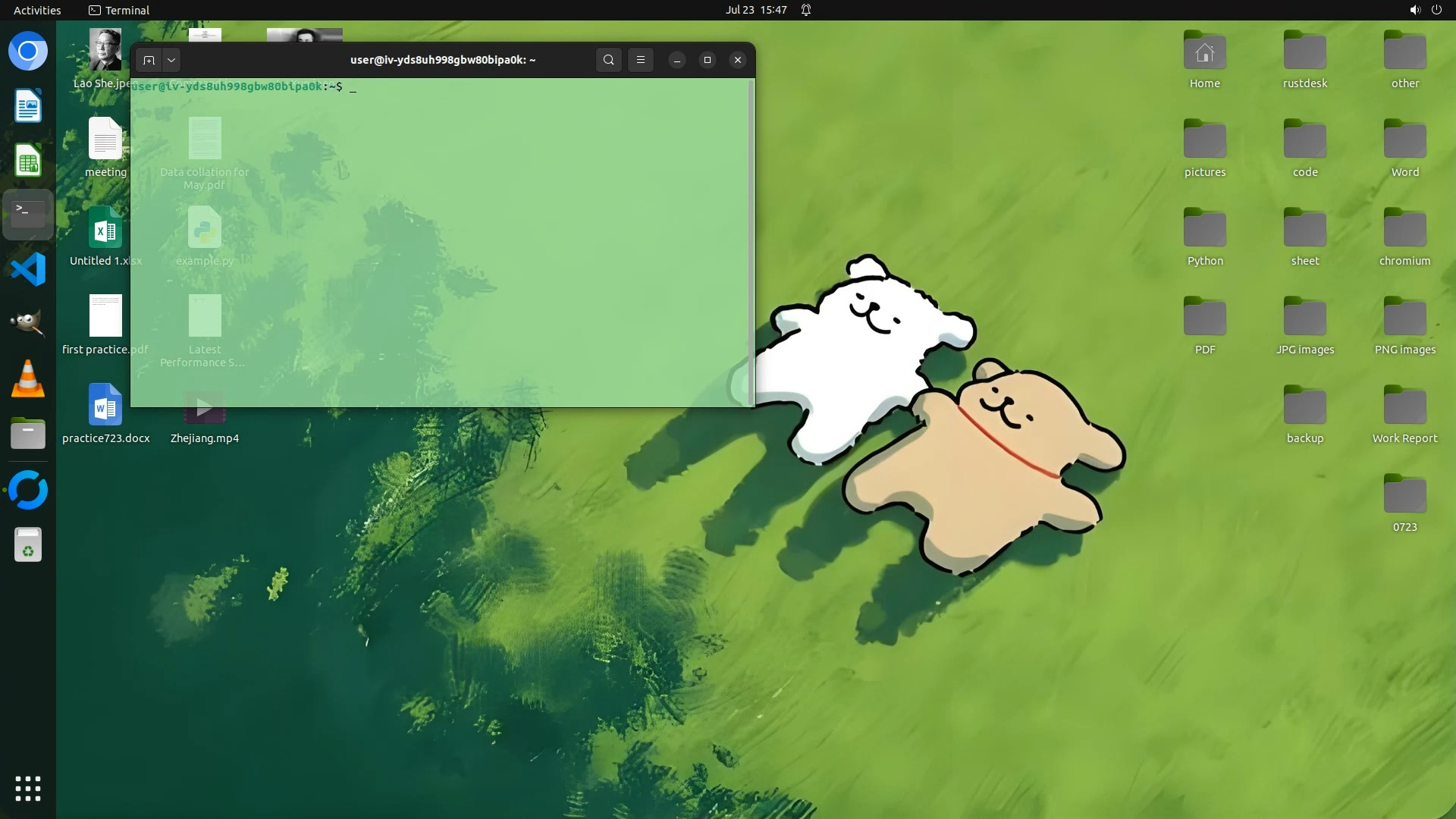The image size is (1456, 819).
Task: Click the date and time clock
Action: point(755,10)
